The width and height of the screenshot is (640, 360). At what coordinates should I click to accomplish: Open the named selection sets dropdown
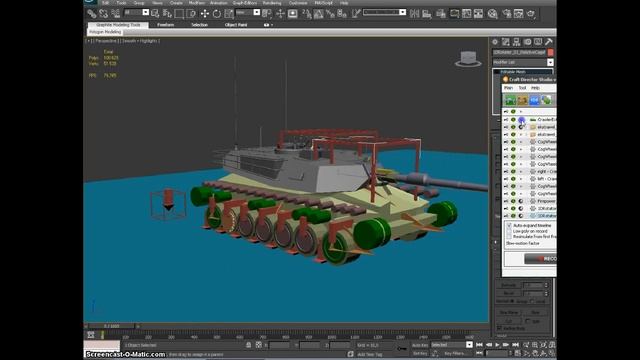tap(403, 12)
